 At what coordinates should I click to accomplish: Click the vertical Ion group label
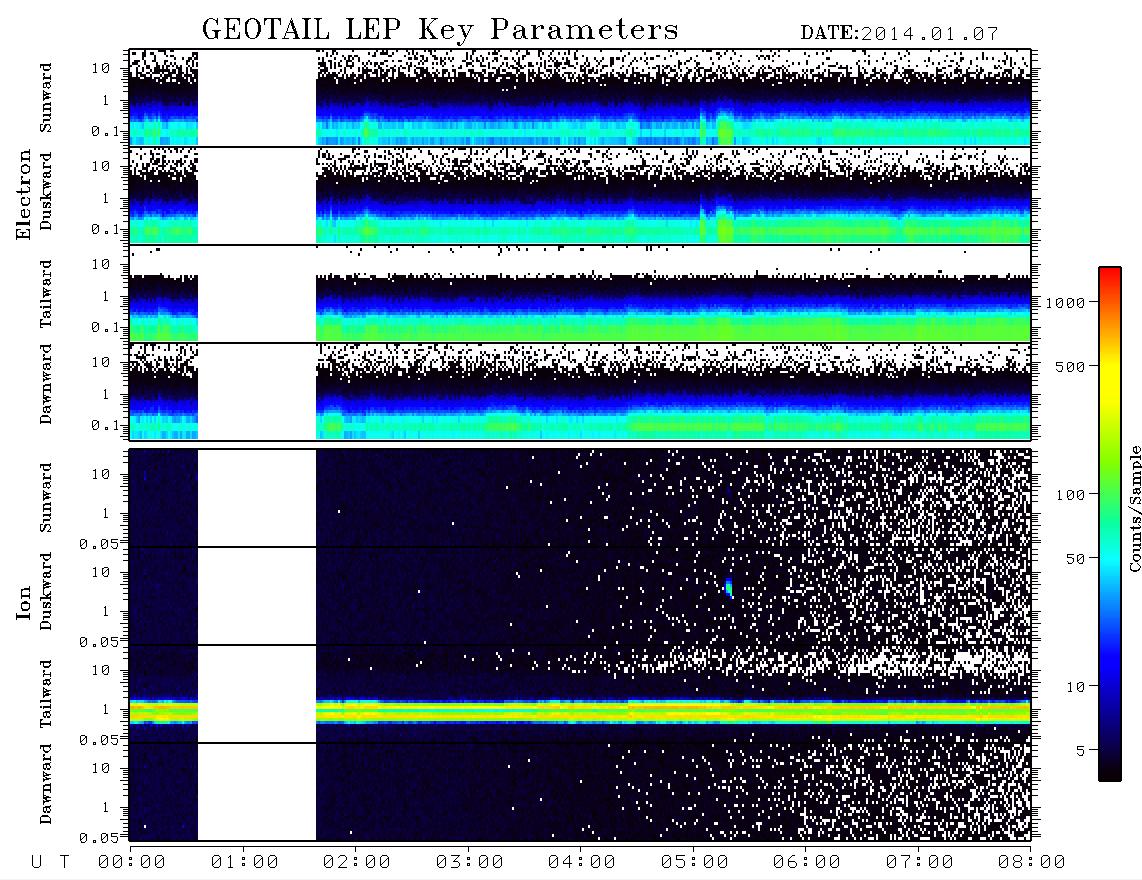23,604
